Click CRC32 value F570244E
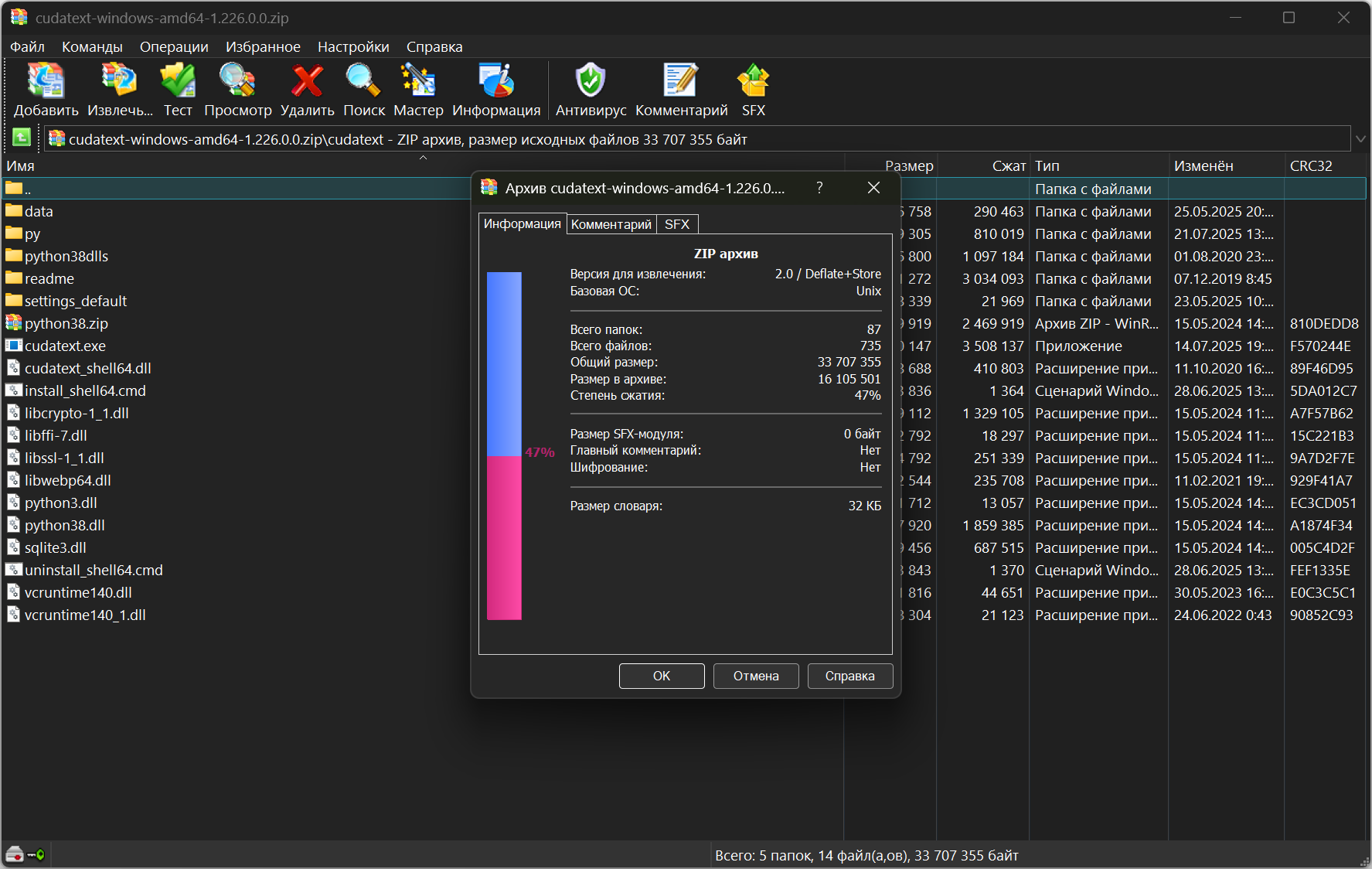1372x869 pixels. (x=1320, y=346)
